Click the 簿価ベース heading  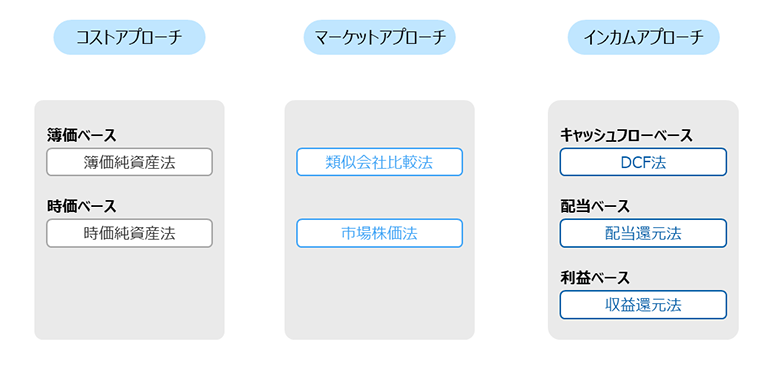81,135
